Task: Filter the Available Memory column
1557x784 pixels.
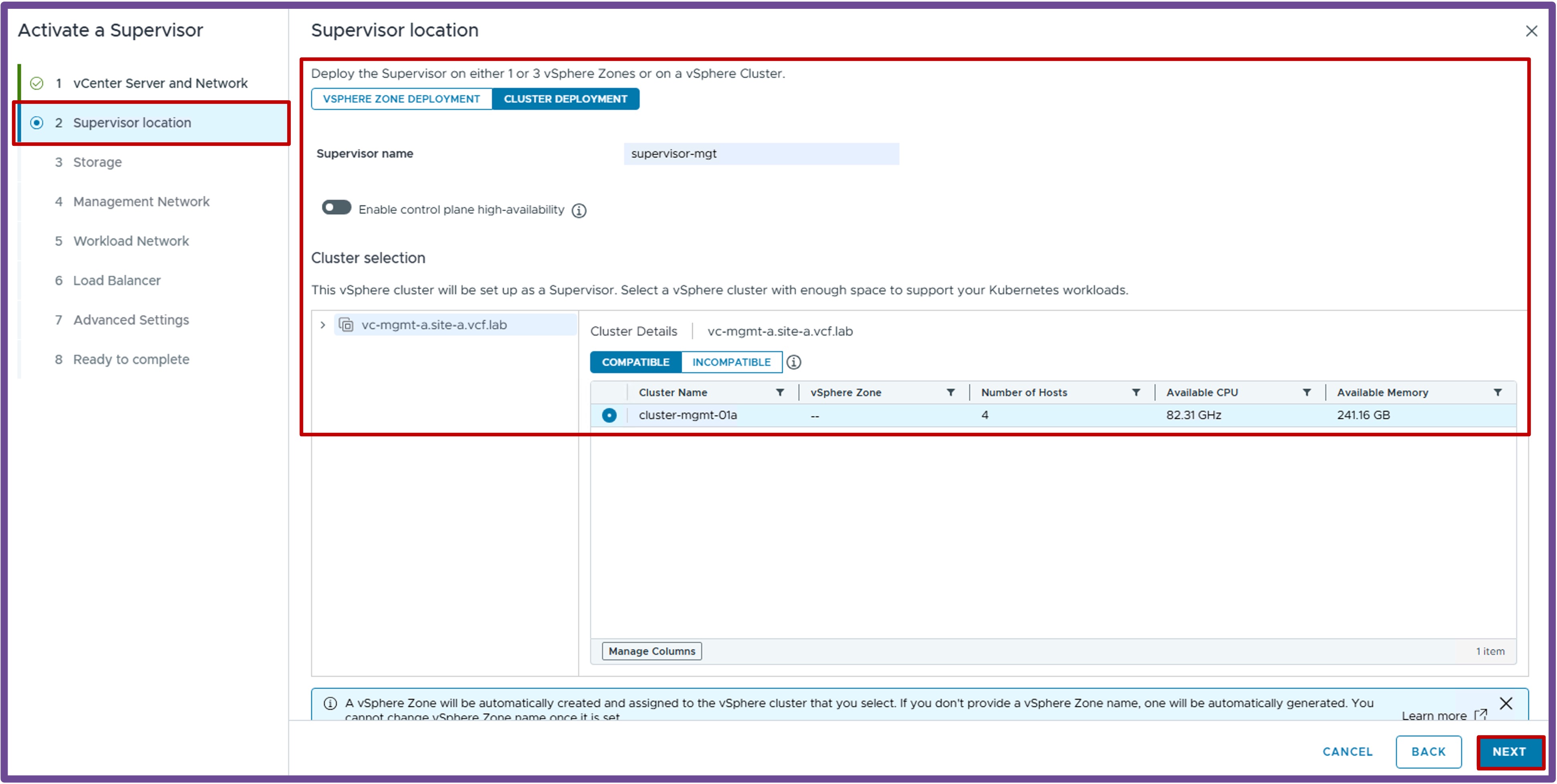Action: (1497, 392)
